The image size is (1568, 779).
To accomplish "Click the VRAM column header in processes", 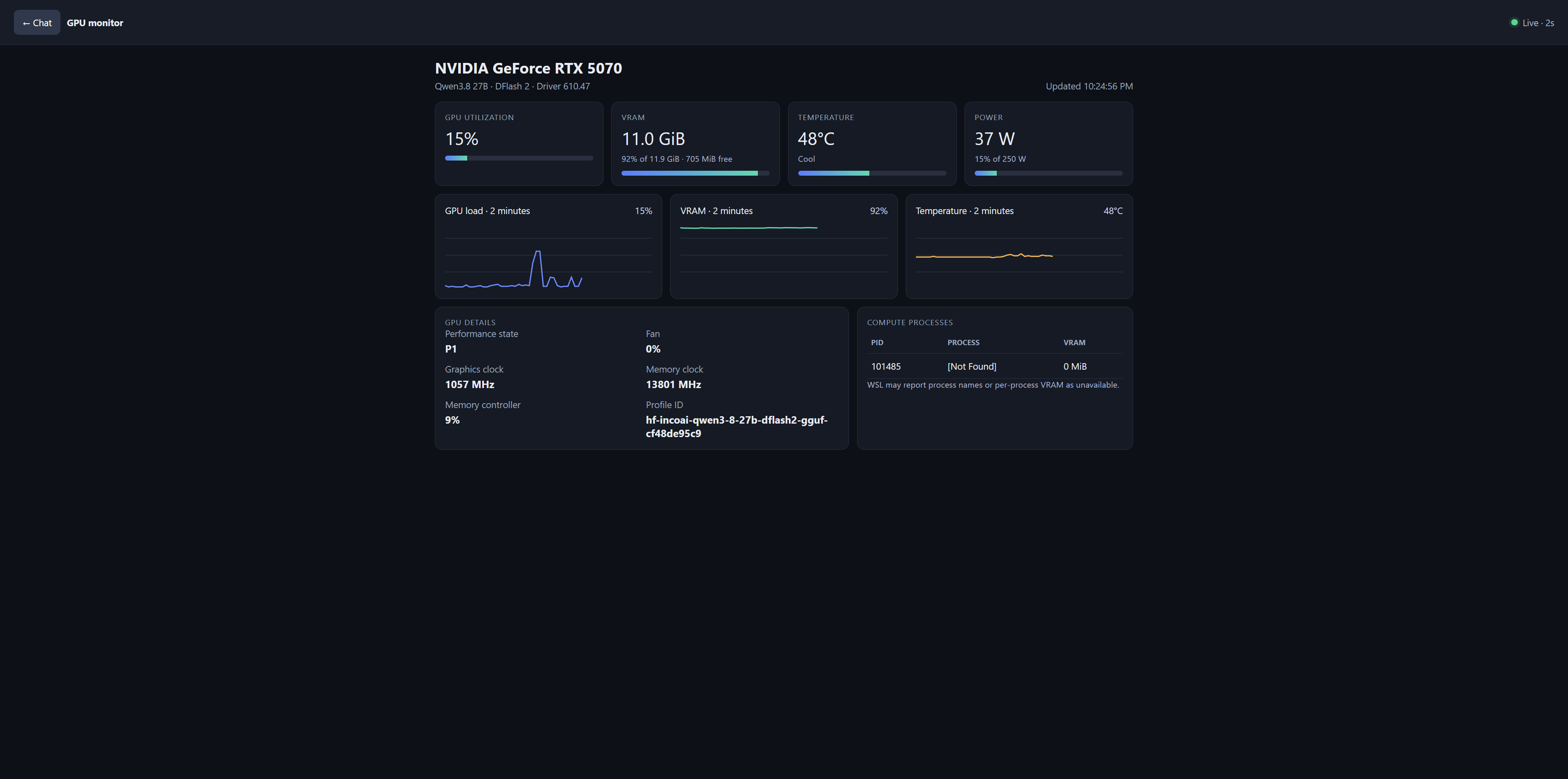I will pyautogui.click(x=1074, y=342).
